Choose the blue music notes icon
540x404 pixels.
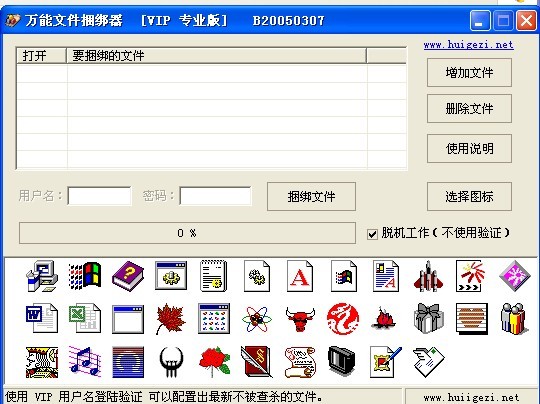pyautogui.click(x=85, y=362)
